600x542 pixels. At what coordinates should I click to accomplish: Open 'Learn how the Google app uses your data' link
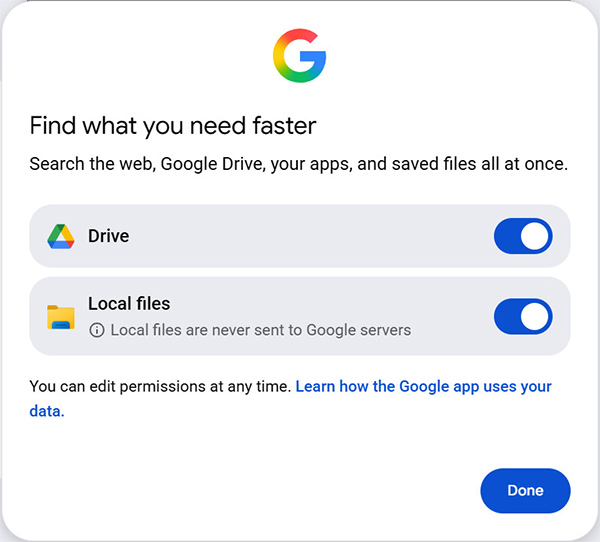423,386
